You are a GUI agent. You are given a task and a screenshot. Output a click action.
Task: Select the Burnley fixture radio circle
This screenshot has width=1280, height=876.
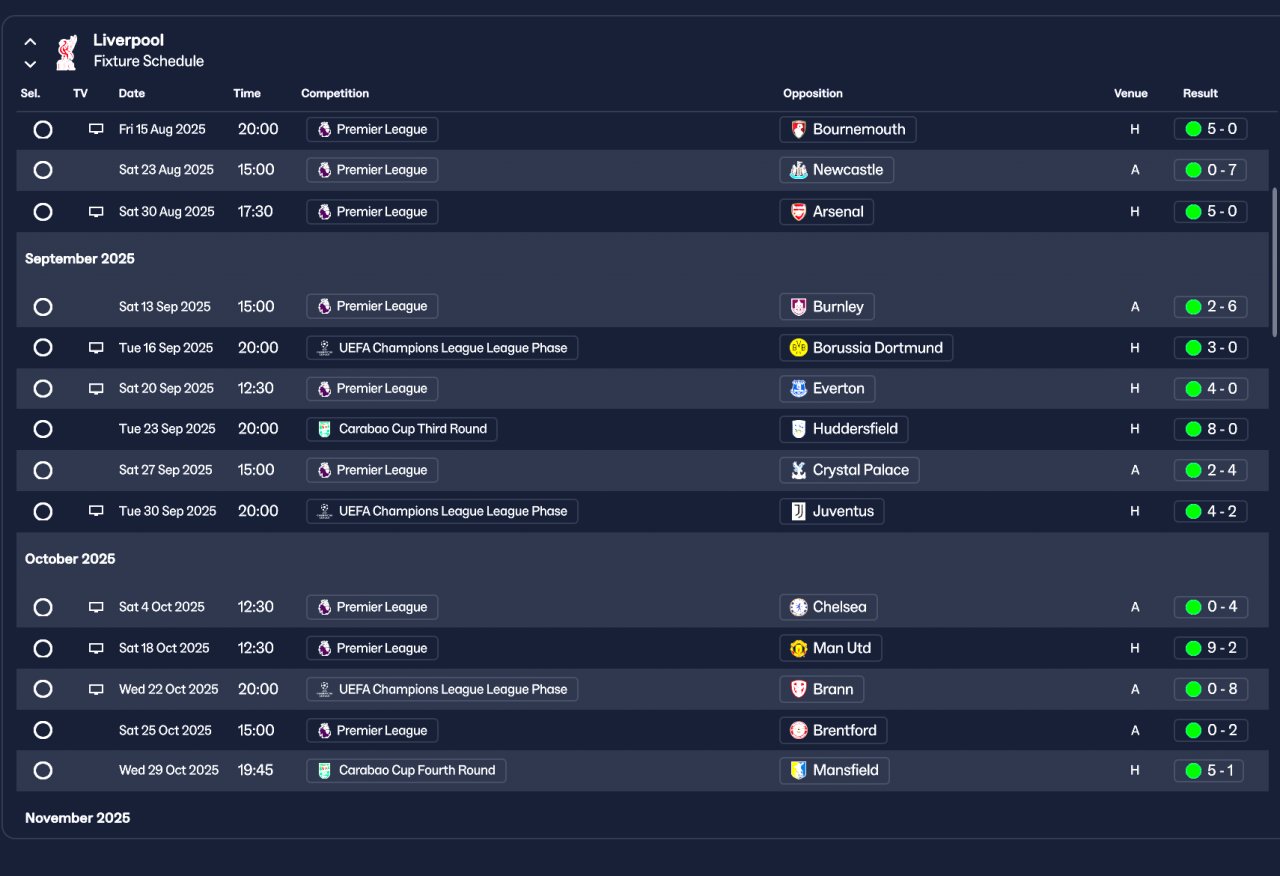(43, 307)
